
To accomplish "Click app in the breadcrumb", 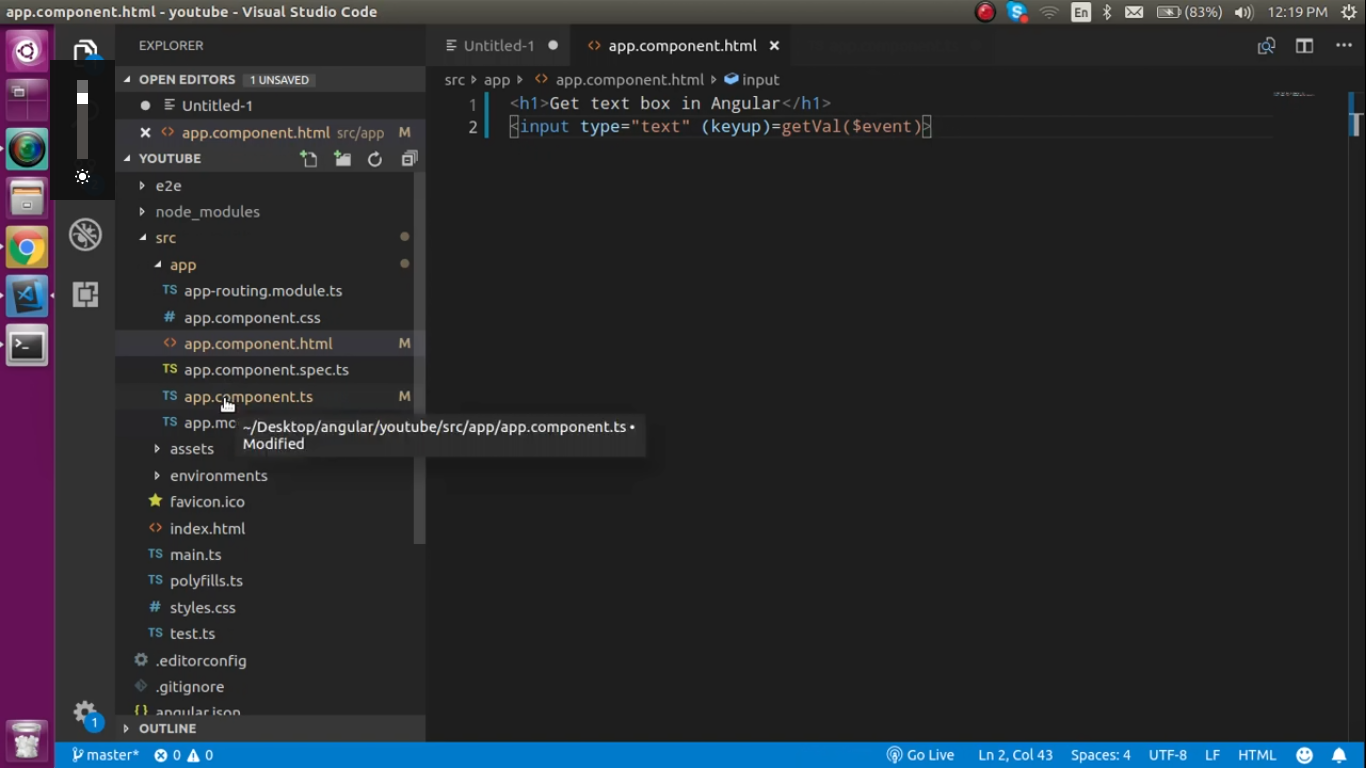I will pyautogui.click(x=497, y=80).
